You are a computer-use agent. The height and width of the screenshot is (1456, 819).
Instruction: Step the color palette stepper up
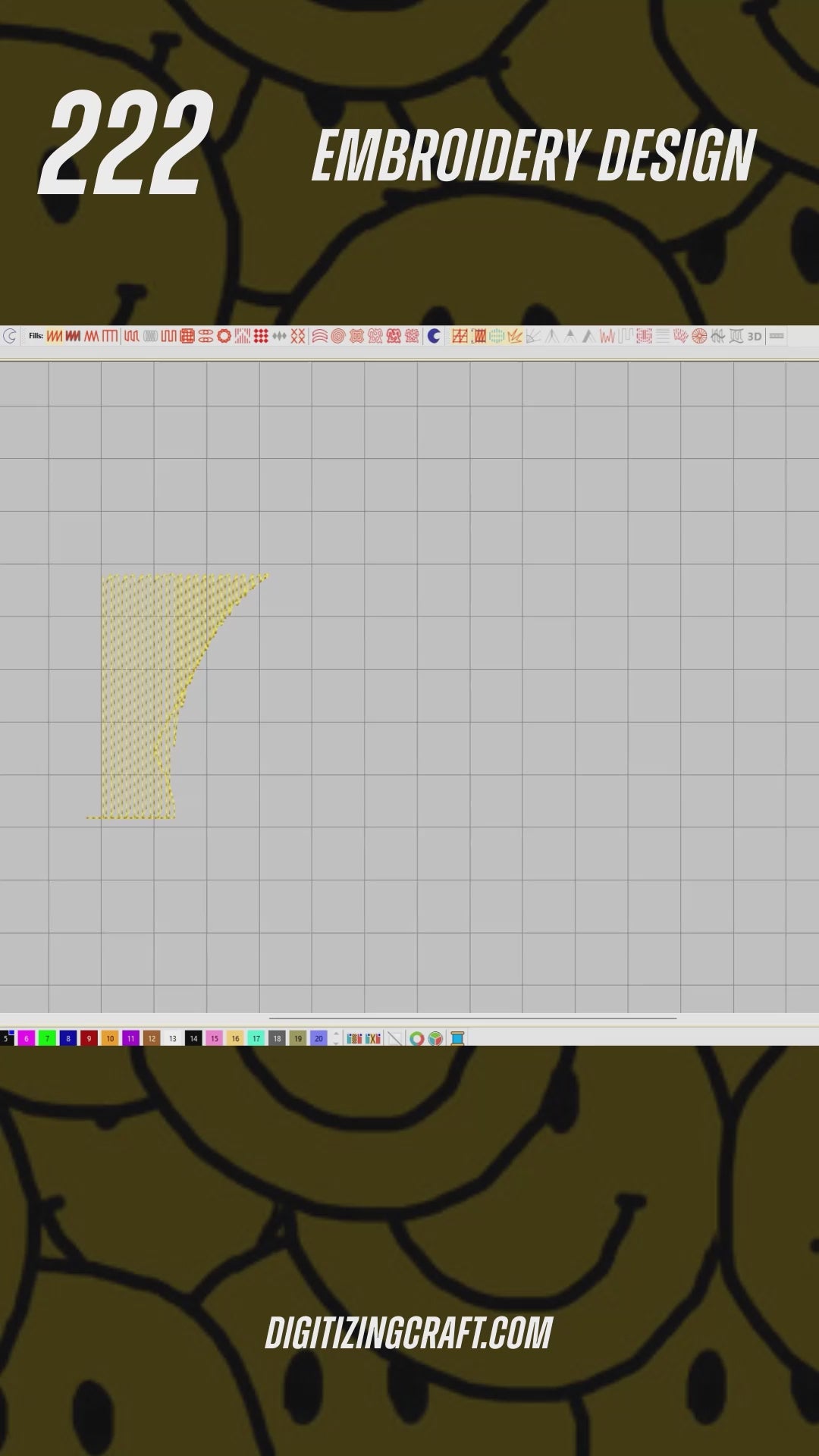[336, 1034]
